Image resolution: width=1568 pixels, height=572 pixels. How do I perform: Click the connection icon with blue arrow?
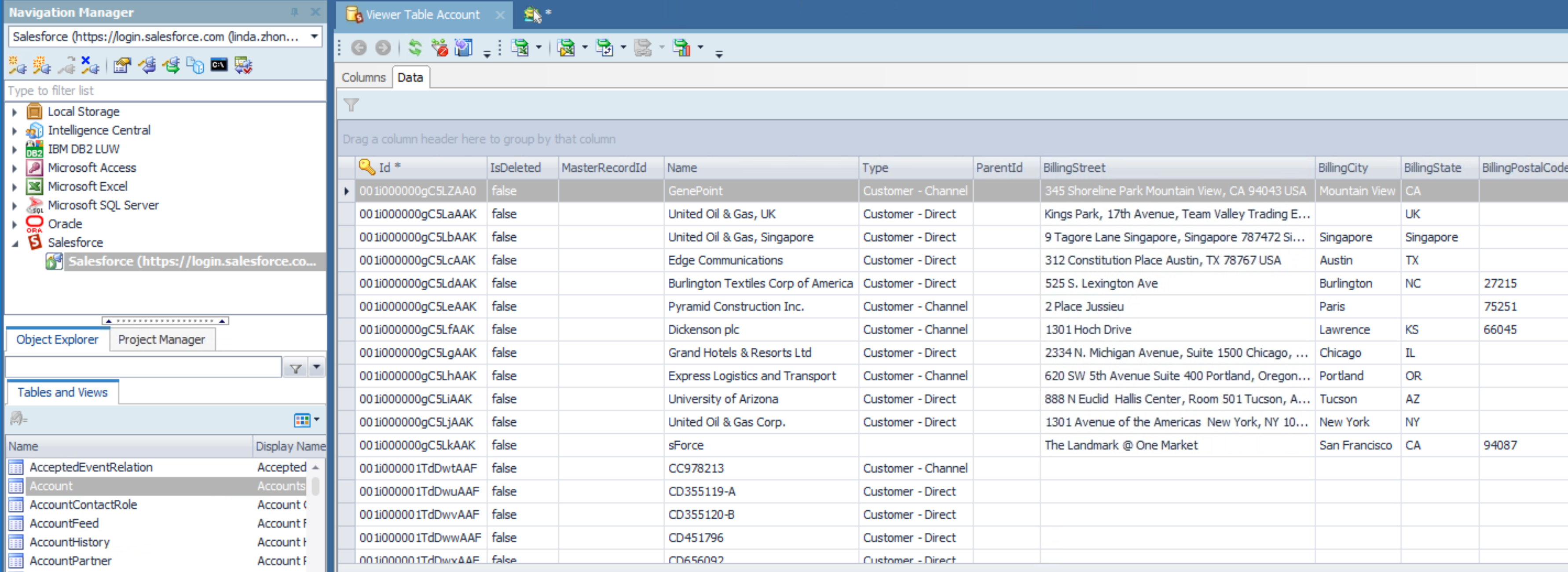tap(147, 65)
